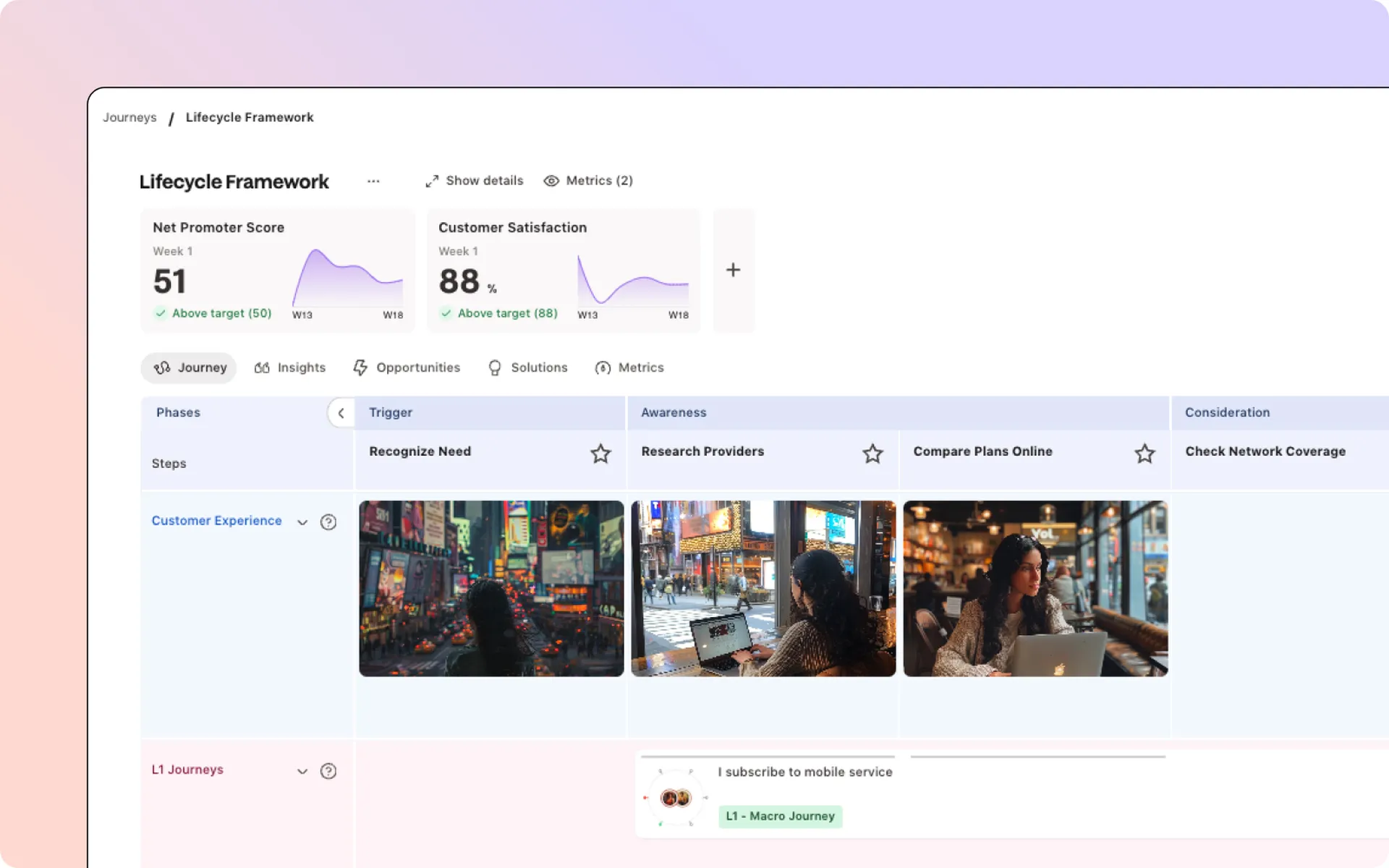Star the Research Providers step

tap(872, 454)
